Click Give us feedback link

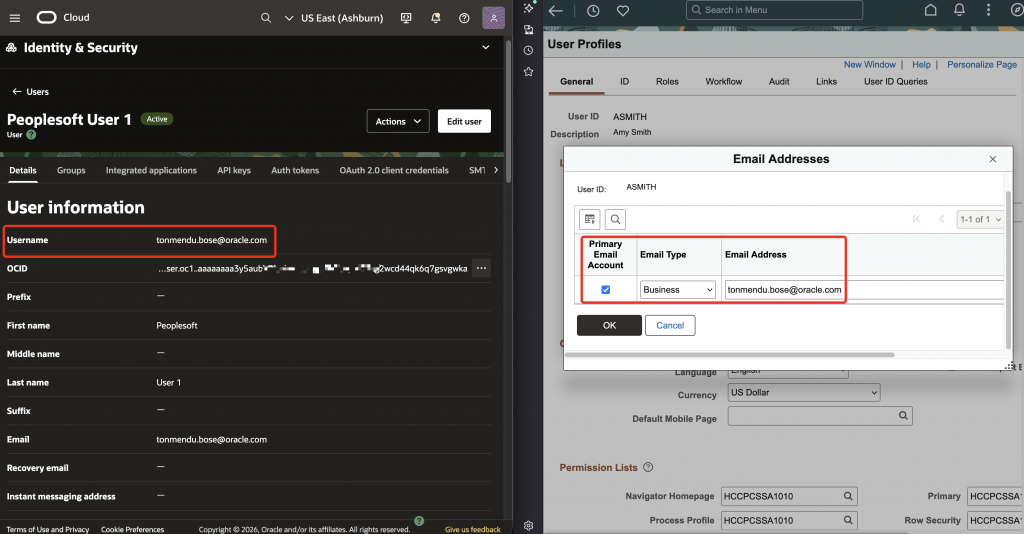point(473,529)
